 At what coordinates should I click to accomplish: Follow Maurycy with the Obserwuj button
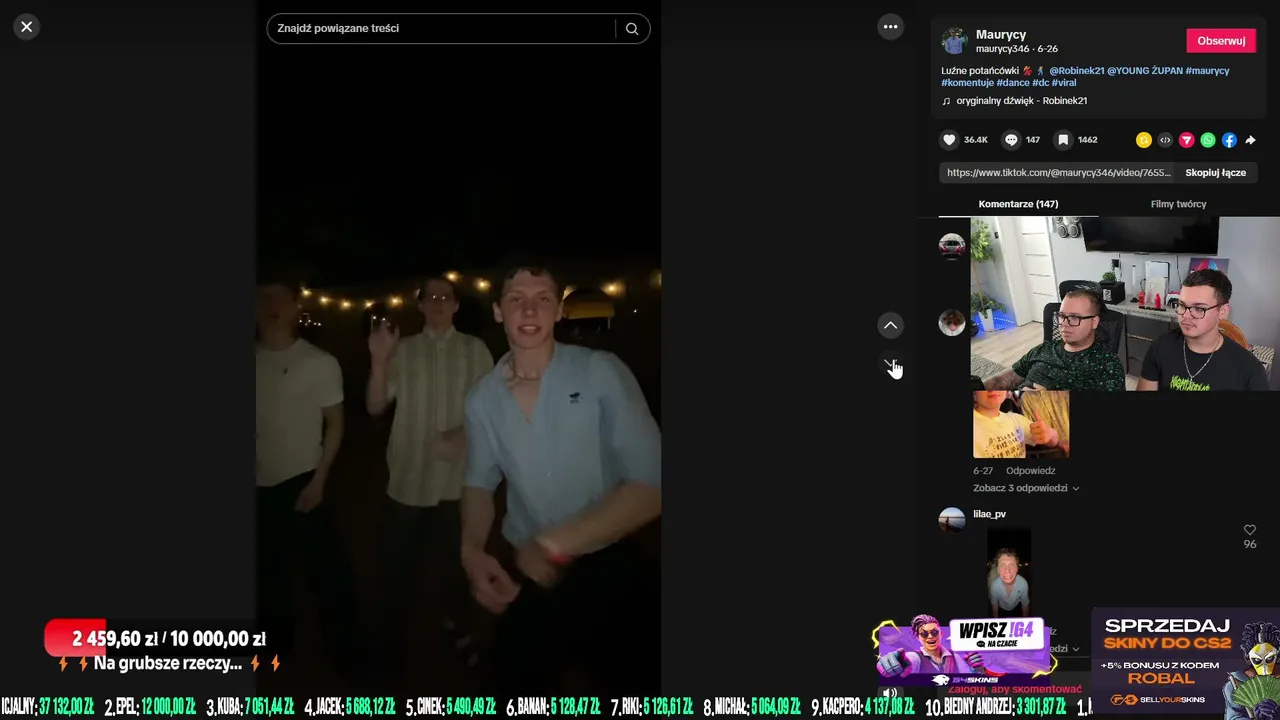[1221, 41]
